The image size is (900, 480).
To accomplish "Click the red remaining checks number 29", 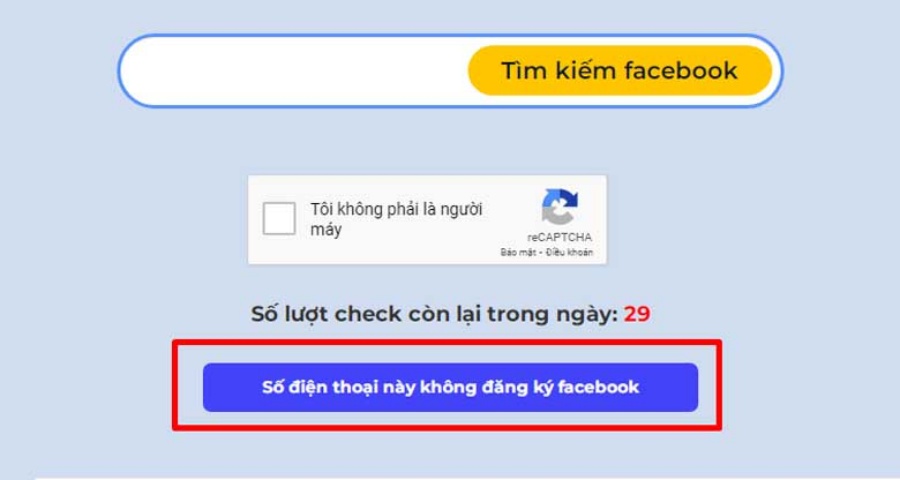I will pos(637,314).
